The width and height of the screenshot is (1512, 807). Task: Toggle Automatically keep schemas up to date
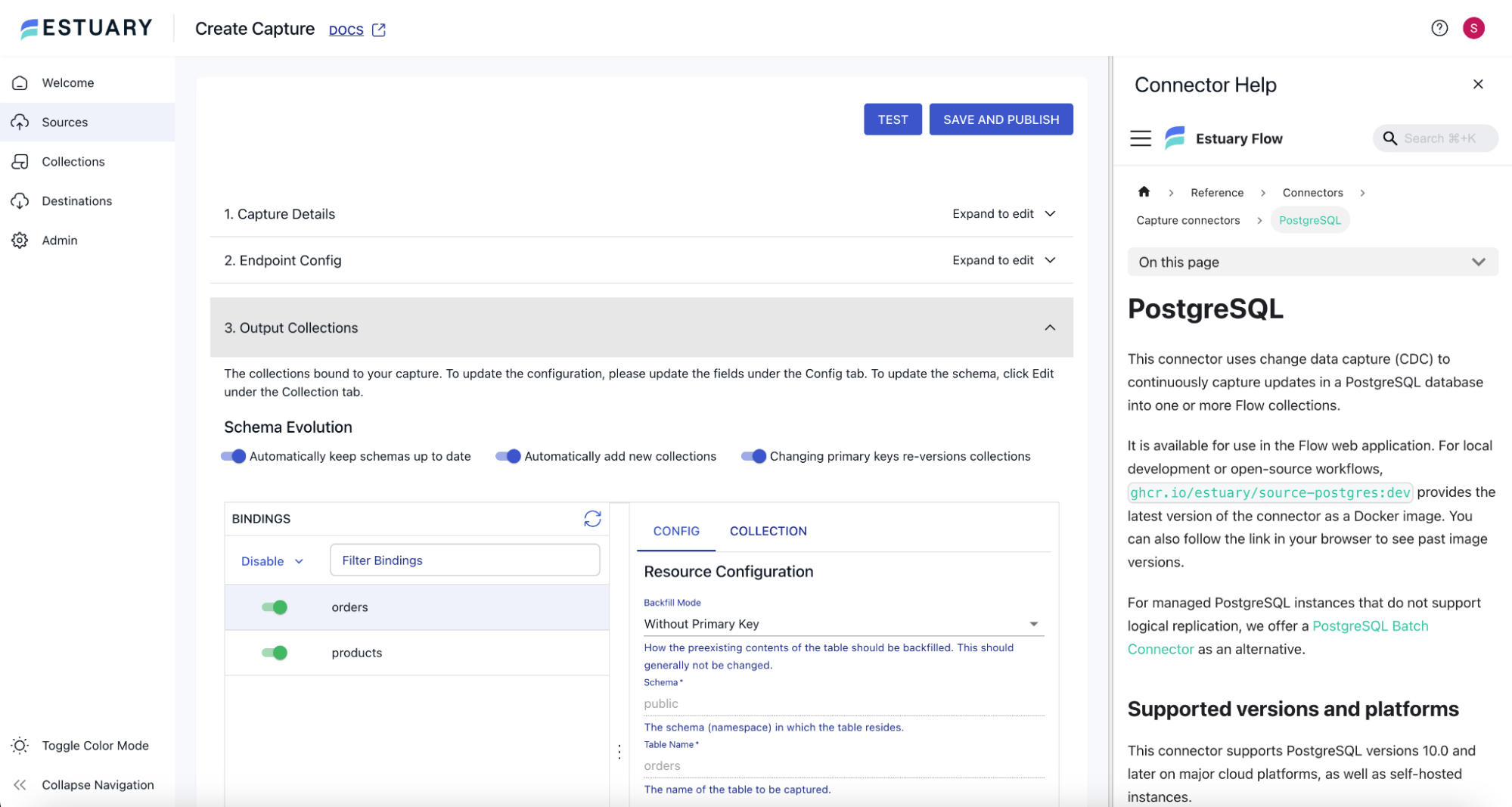pyautogui.click(x=234, y=456)
